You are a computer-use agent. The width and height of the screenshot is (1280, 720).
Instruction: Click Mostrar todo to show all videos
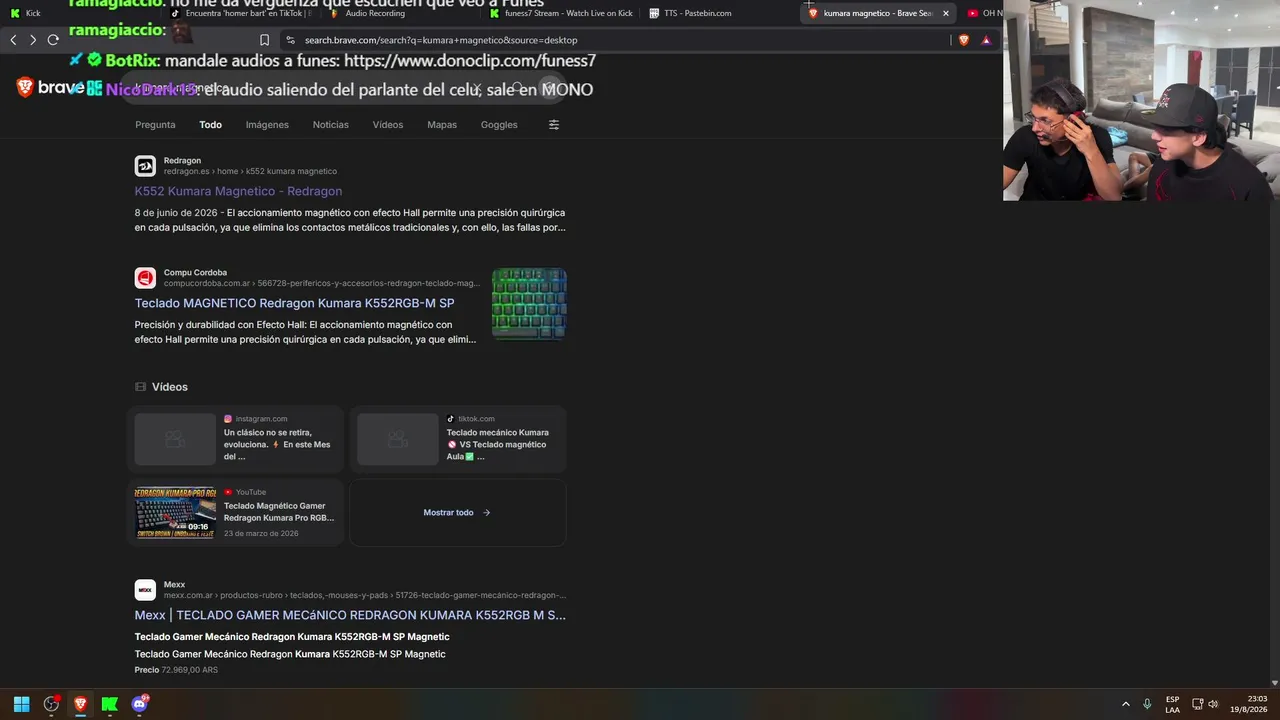[457, 513]
